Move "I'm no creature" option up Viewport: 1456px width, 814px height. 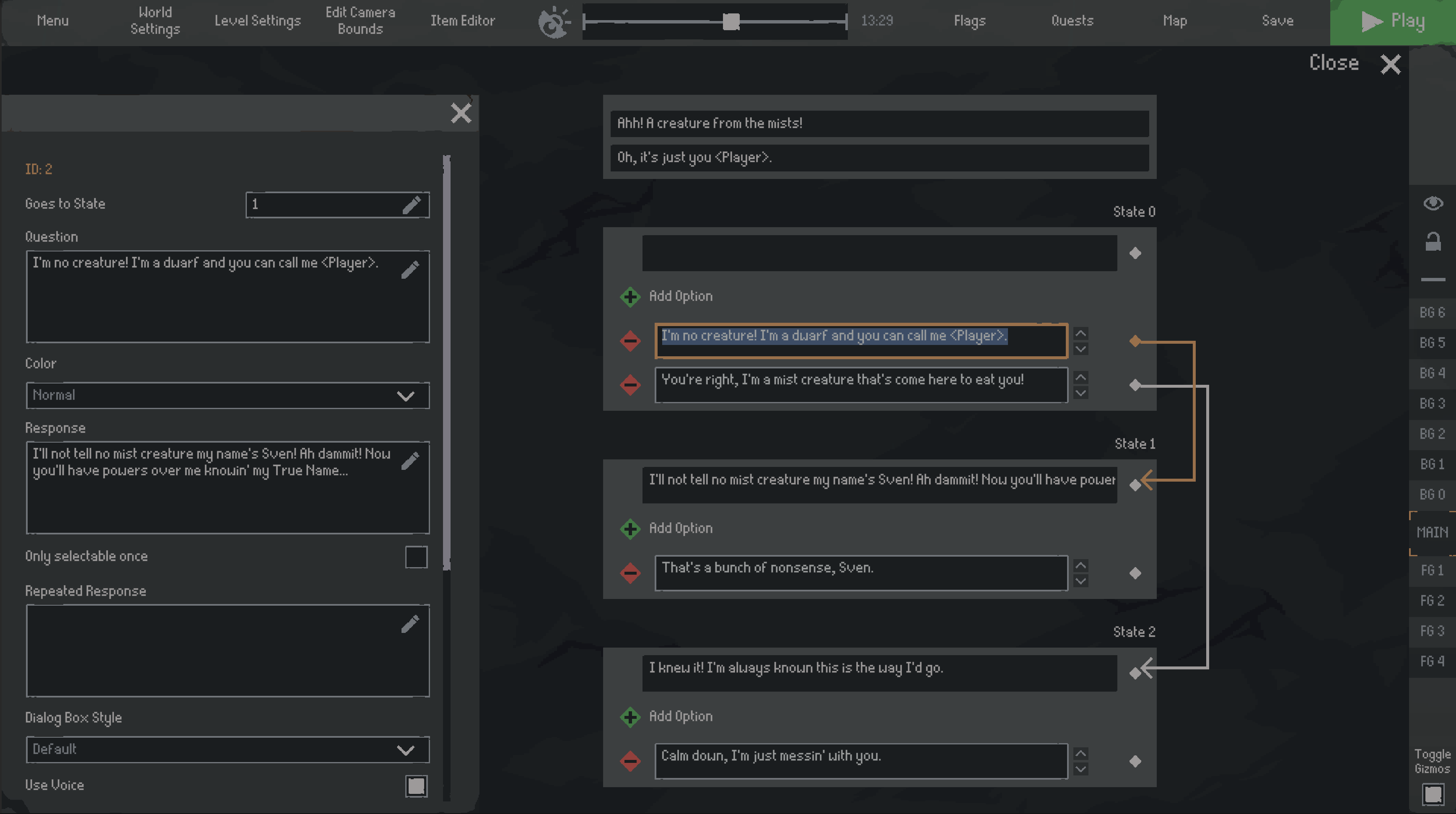1080,333
